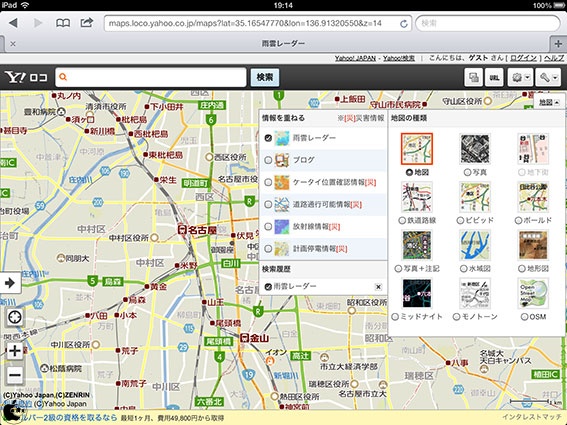Zoom in with the plus button
The width and height of the screenshot is (567, 425).
click(15, 351)
